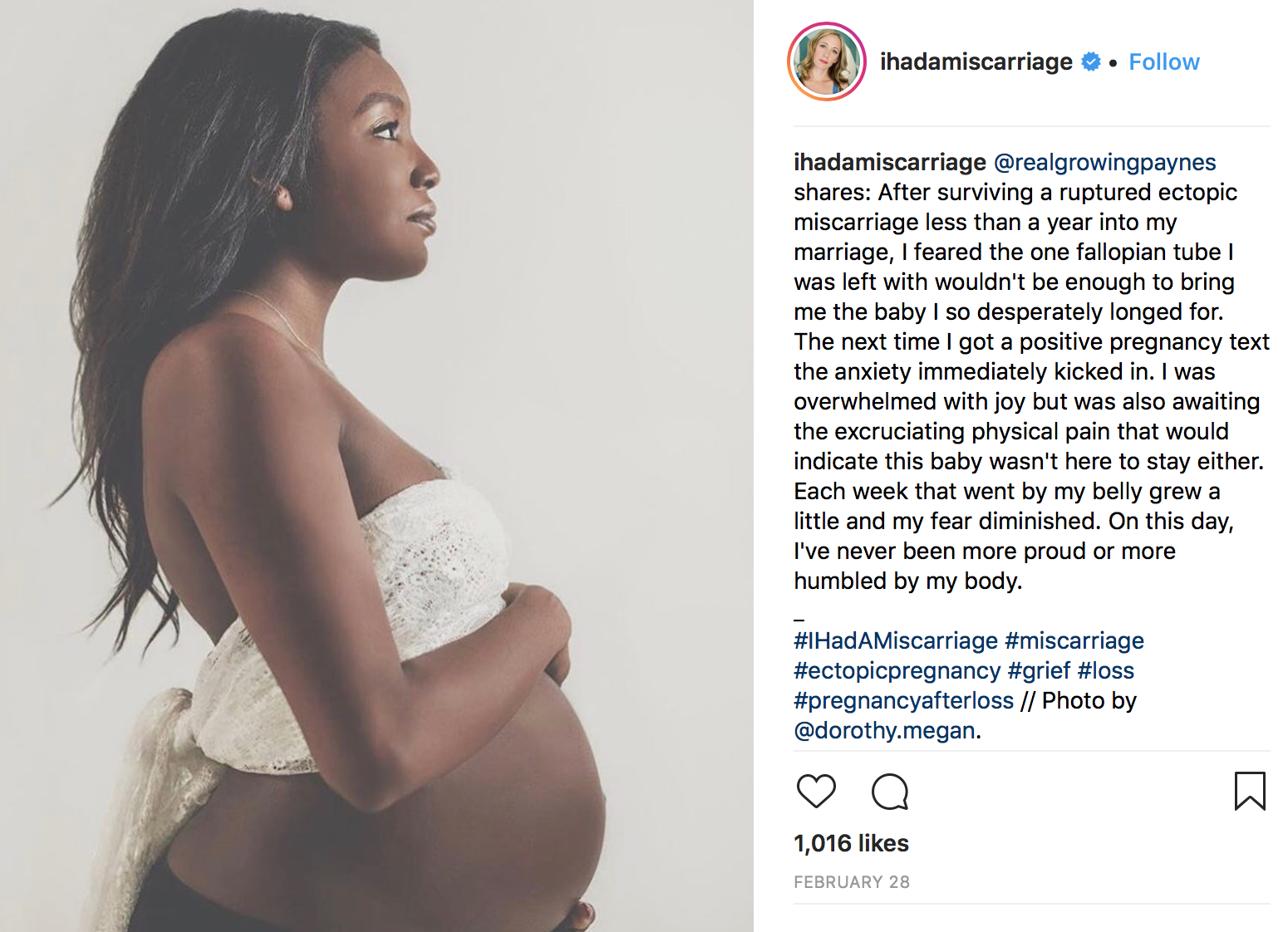Click the caption text starting with "shares: After surviving"
The image size is (1288, 932).
coord(1031,386)
